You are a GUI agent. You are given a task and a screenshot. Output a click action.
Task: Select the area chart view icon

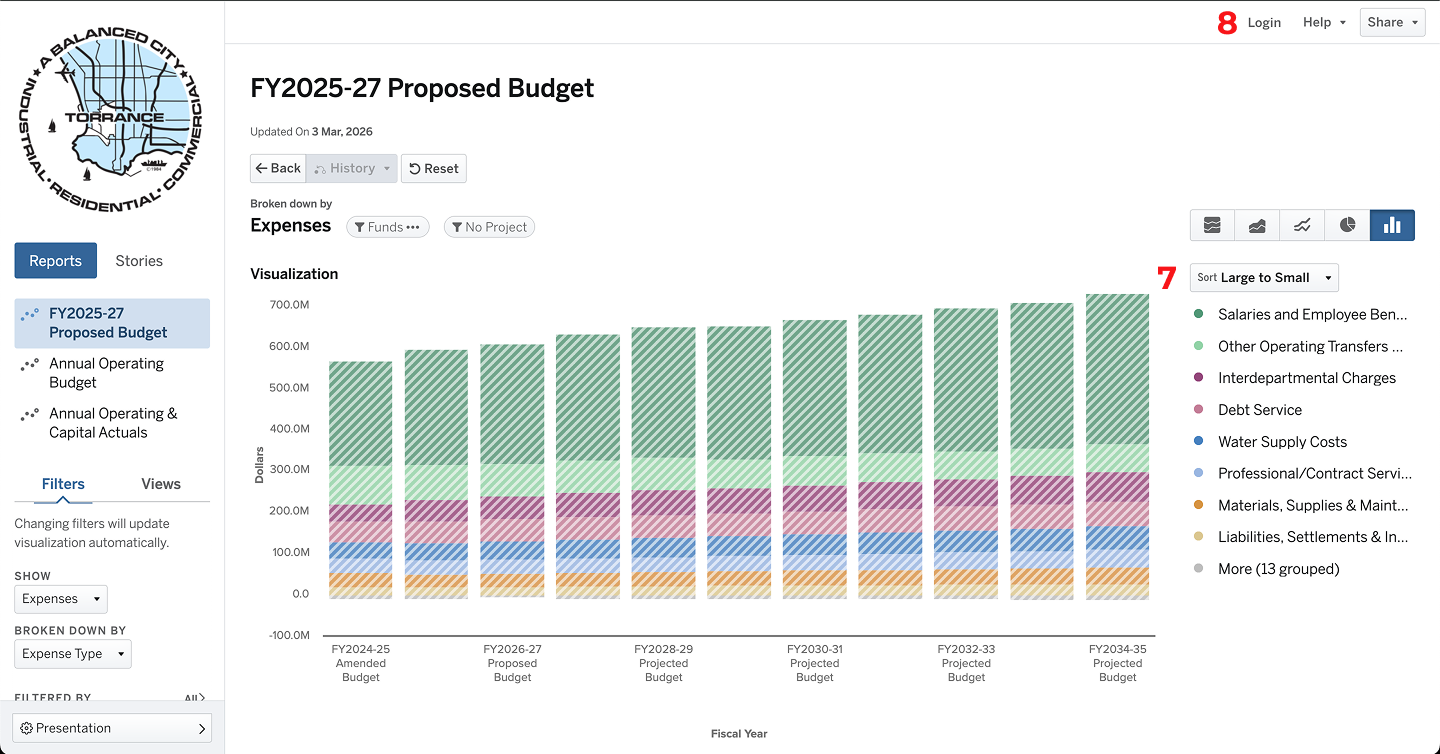click(1257, 225)
